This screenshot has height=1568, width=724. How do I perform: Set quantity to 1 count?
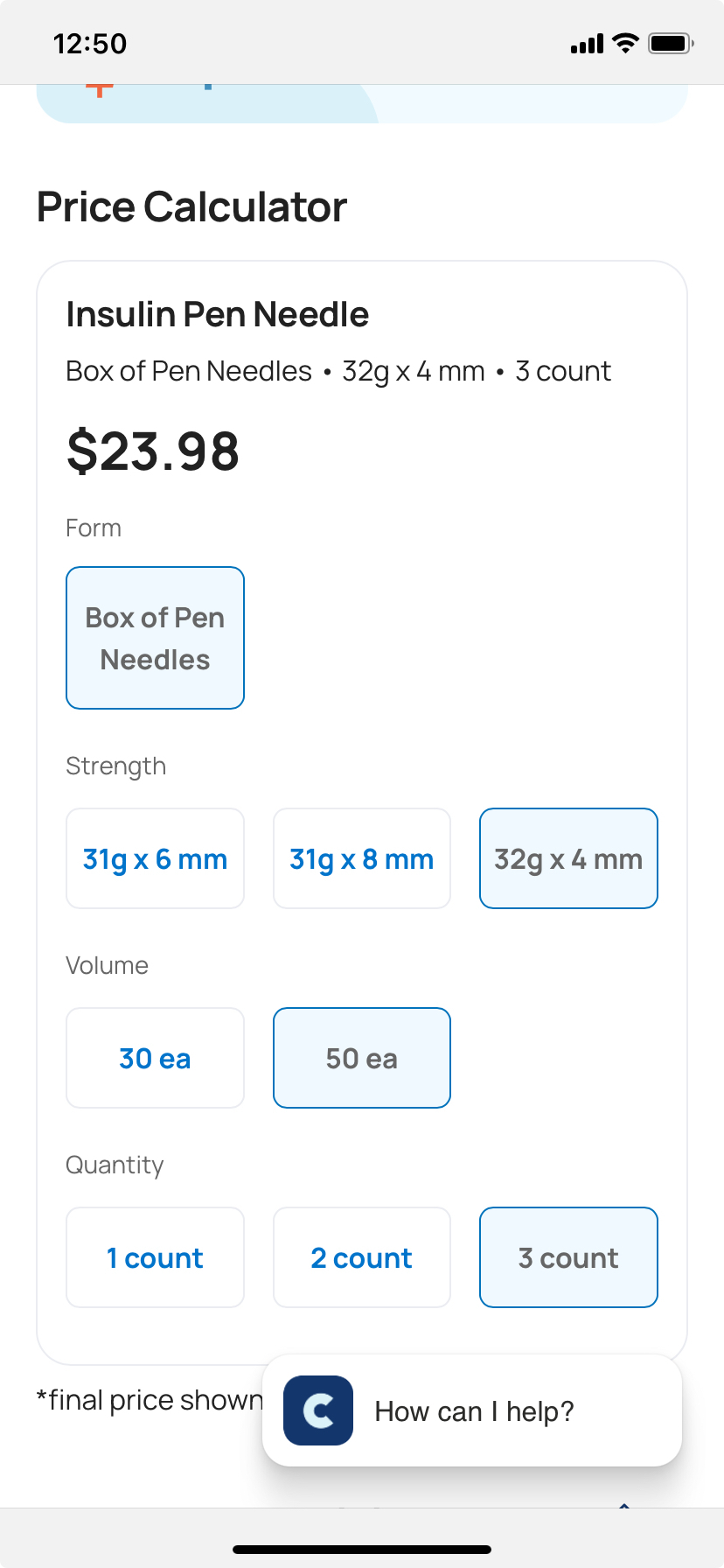click(155, 1257)
